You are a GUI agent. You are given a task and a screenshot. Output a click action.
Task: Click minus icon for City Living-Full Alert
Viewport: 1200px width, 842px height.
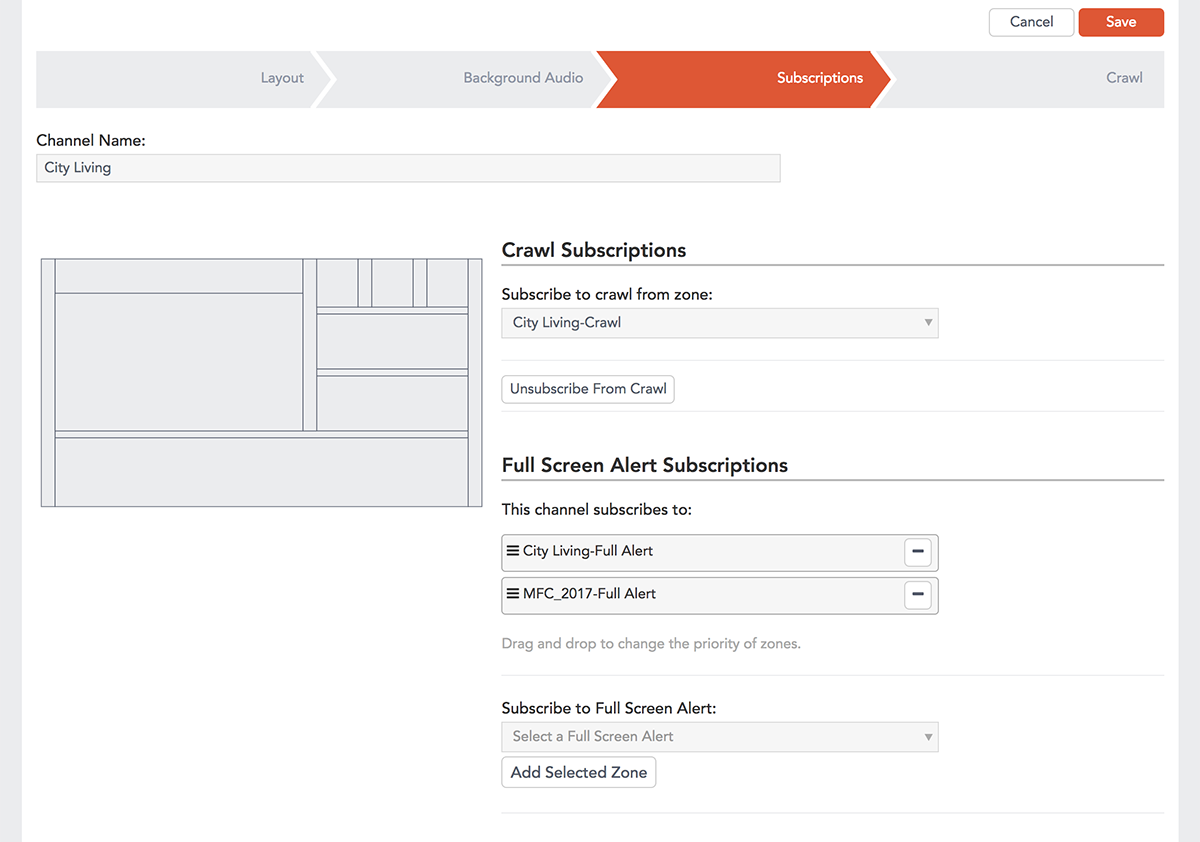(917, 552)
